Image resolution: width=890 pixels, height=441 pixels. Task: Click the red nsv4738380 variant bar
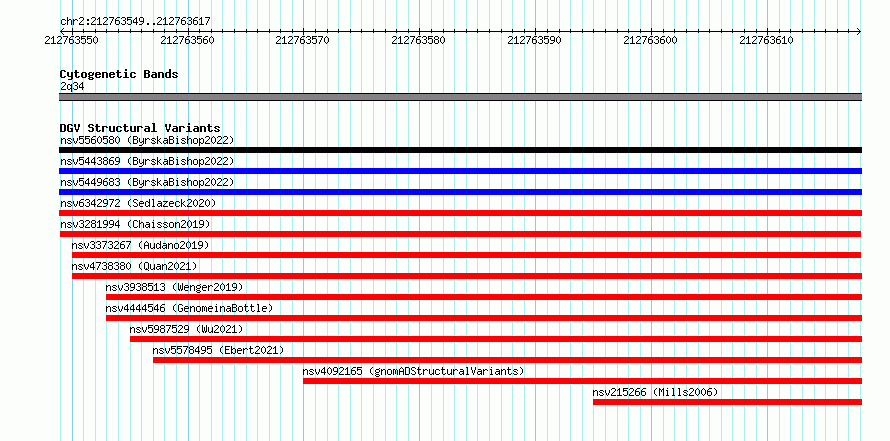coord(467,276)
